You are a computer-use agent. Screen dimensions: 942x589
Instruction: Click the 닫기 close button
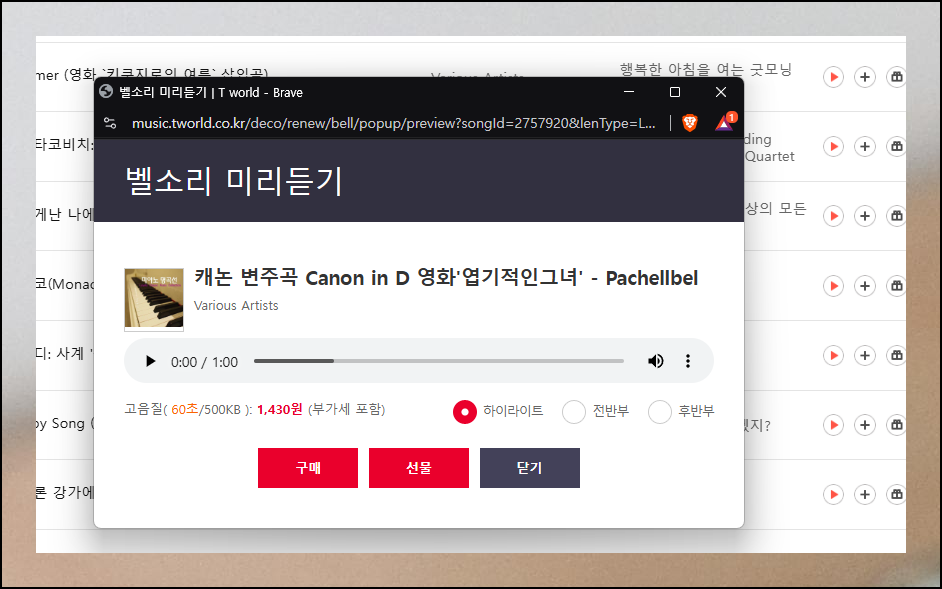[x=530, y=468]
